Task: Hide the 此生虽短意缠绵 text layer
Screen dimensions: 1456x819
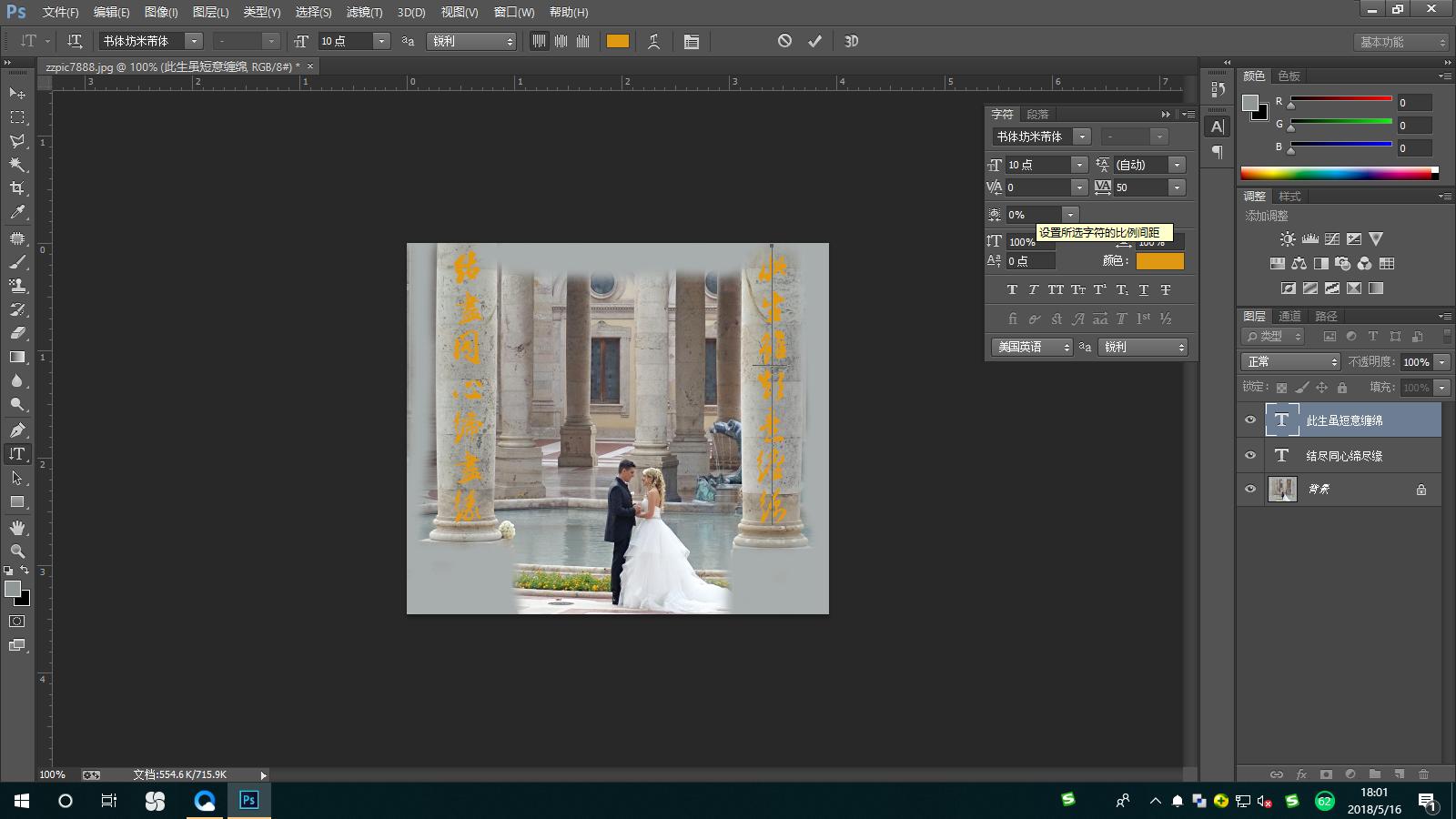Action: 1250,420
